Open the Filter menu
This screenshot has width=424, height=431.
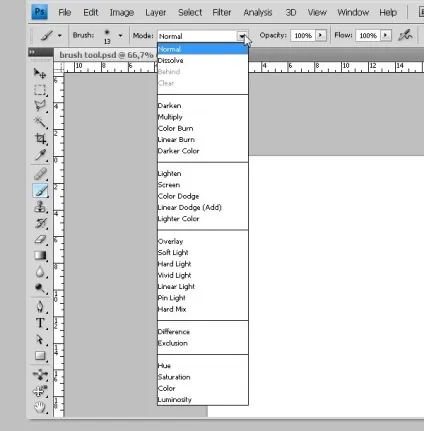222,12
